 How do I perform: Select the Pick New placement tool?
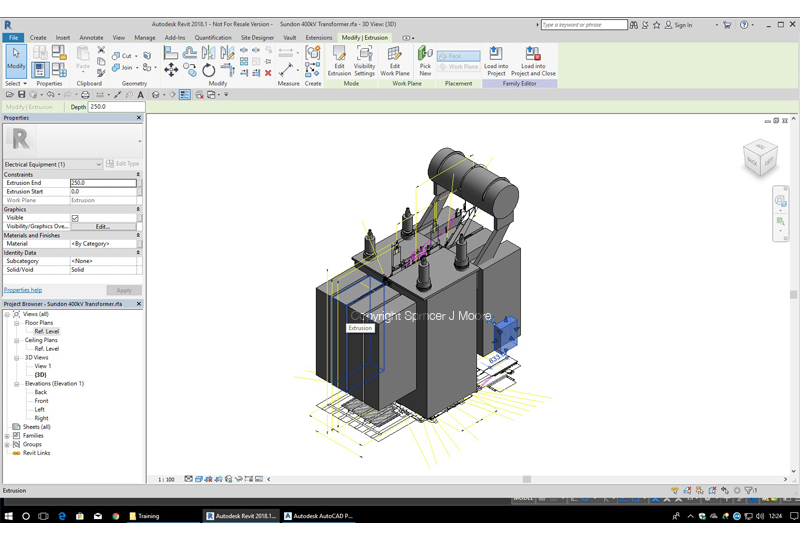coord(425,60)
